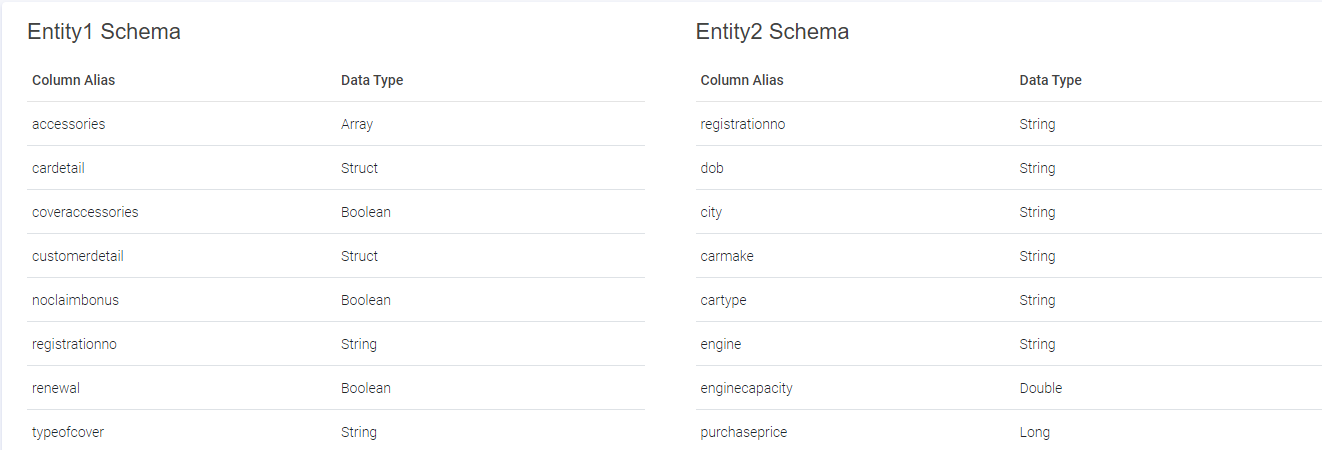1322x450 pixels.
Task: Click the cardetail column alias
Action: (58, 168)
